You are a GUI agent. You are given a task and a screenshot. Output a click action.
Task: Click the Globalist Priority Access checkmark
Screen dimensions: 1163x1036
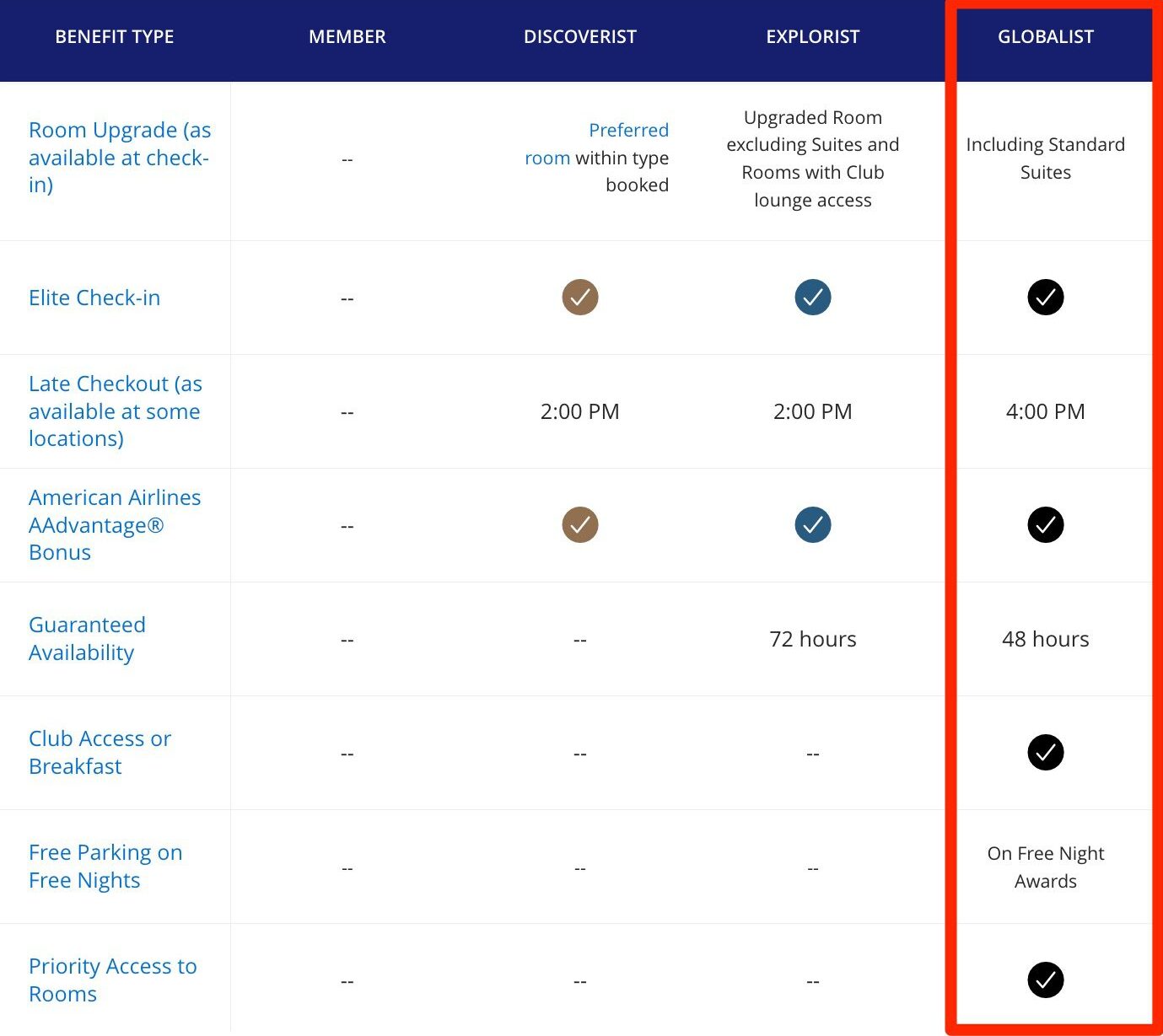1046,980
